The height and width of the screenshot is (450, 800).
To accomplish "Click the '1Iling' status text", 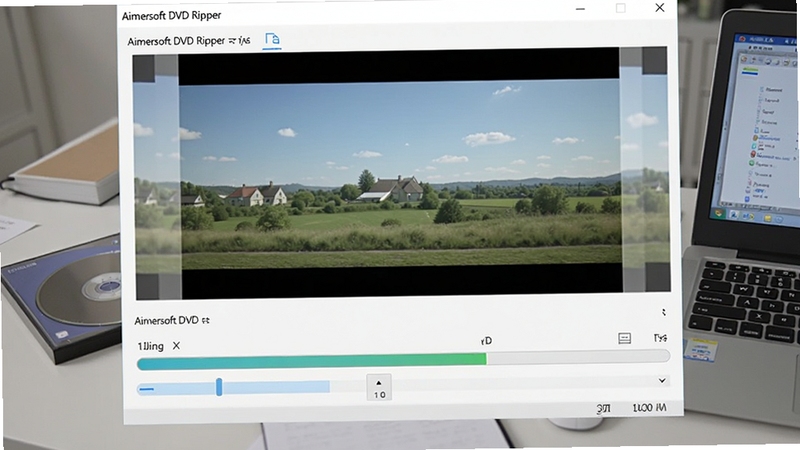I will 151,346.
